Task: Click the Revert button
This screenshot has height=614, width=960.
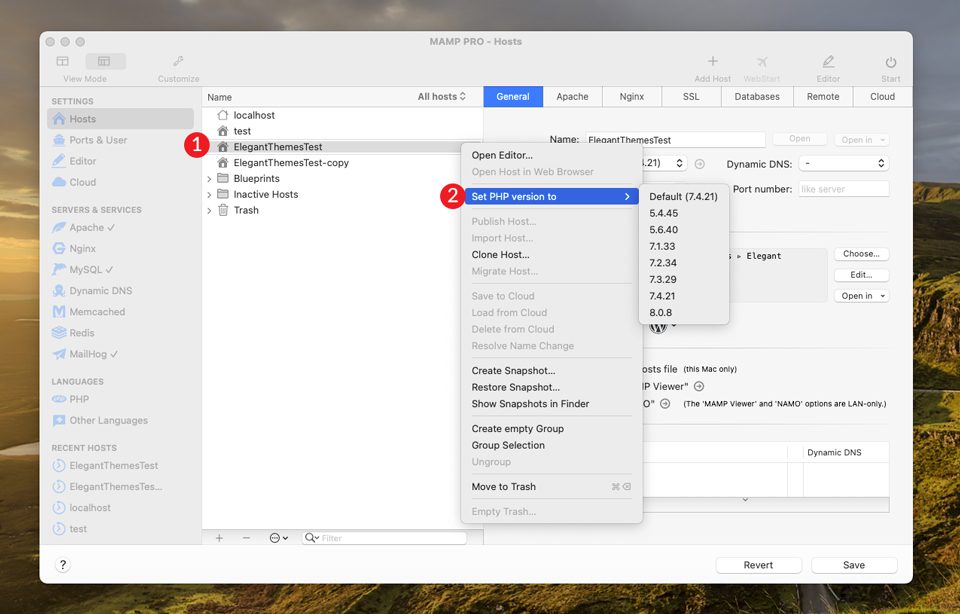Action: pyautogui.click(x=758, y=565)
